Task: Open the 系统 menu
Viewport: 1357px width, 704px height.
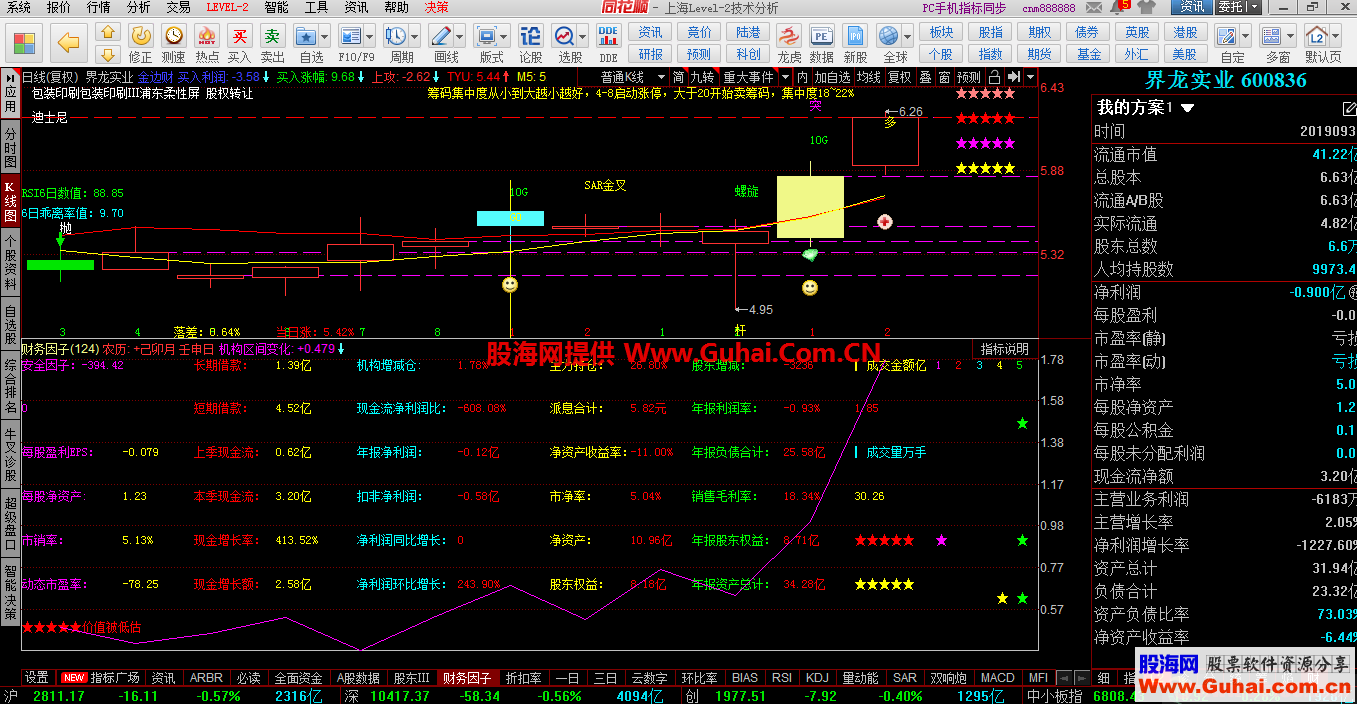Action: pos(19,7)
